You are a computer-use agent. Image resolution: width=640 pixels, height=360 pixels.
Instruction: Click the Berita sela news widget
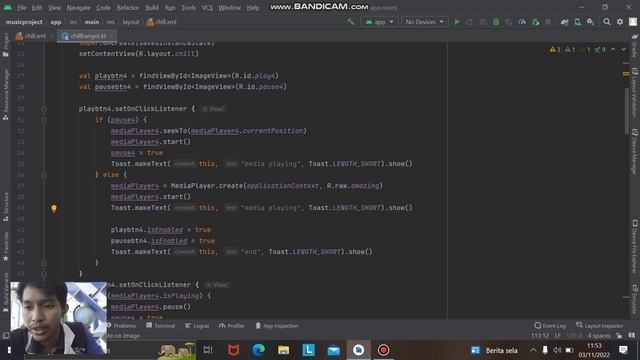(x=494, y=350)
